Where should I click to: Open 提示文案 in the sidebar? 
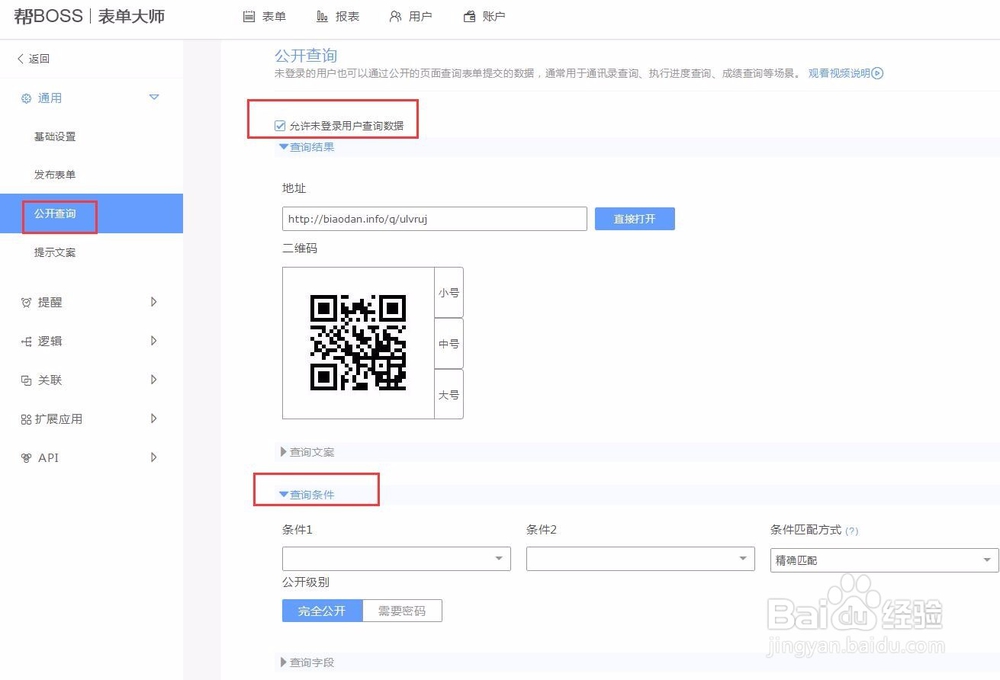coord(55,253)
